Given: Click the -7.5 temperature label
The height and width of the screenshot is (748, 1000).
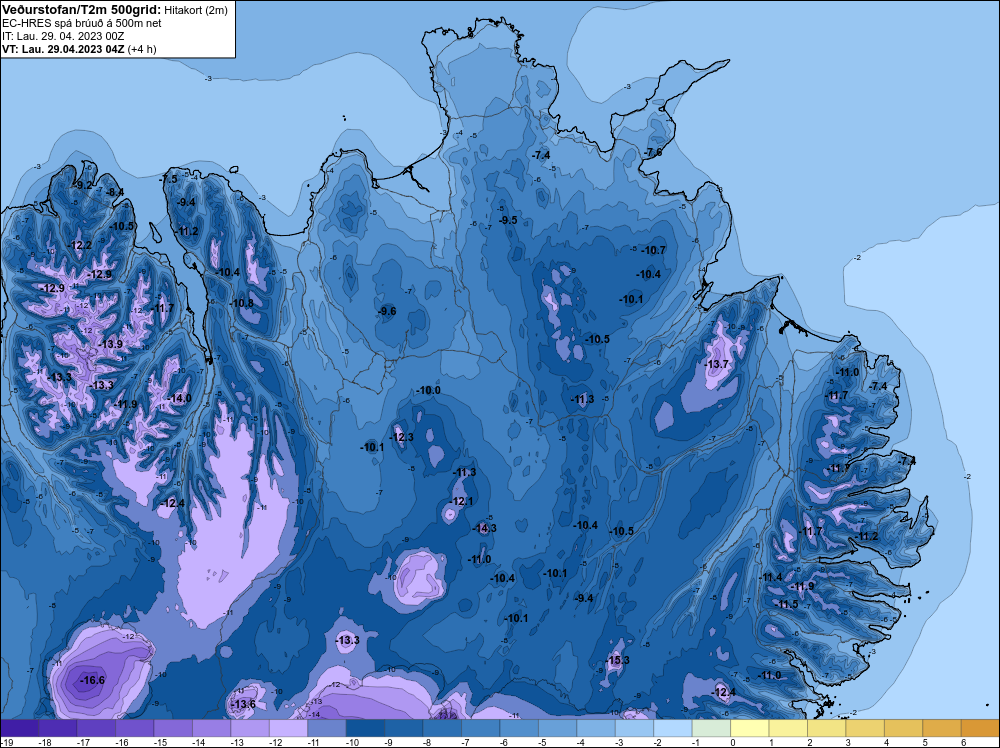Looking at the screenshot, I should (x=169, y=179).
